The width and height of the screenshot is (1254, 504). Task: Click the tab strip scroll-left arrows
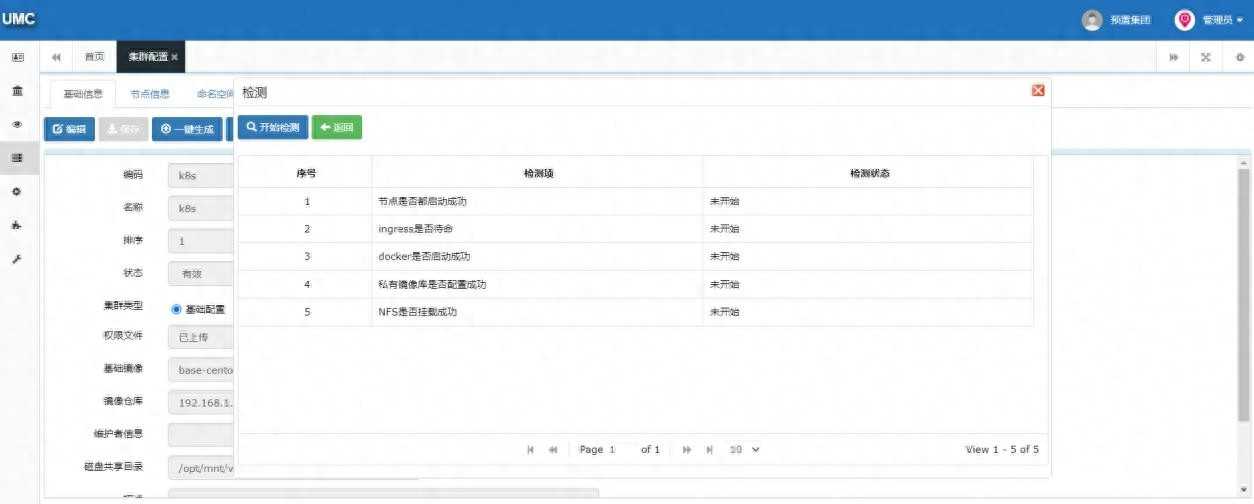click(56, 57)
